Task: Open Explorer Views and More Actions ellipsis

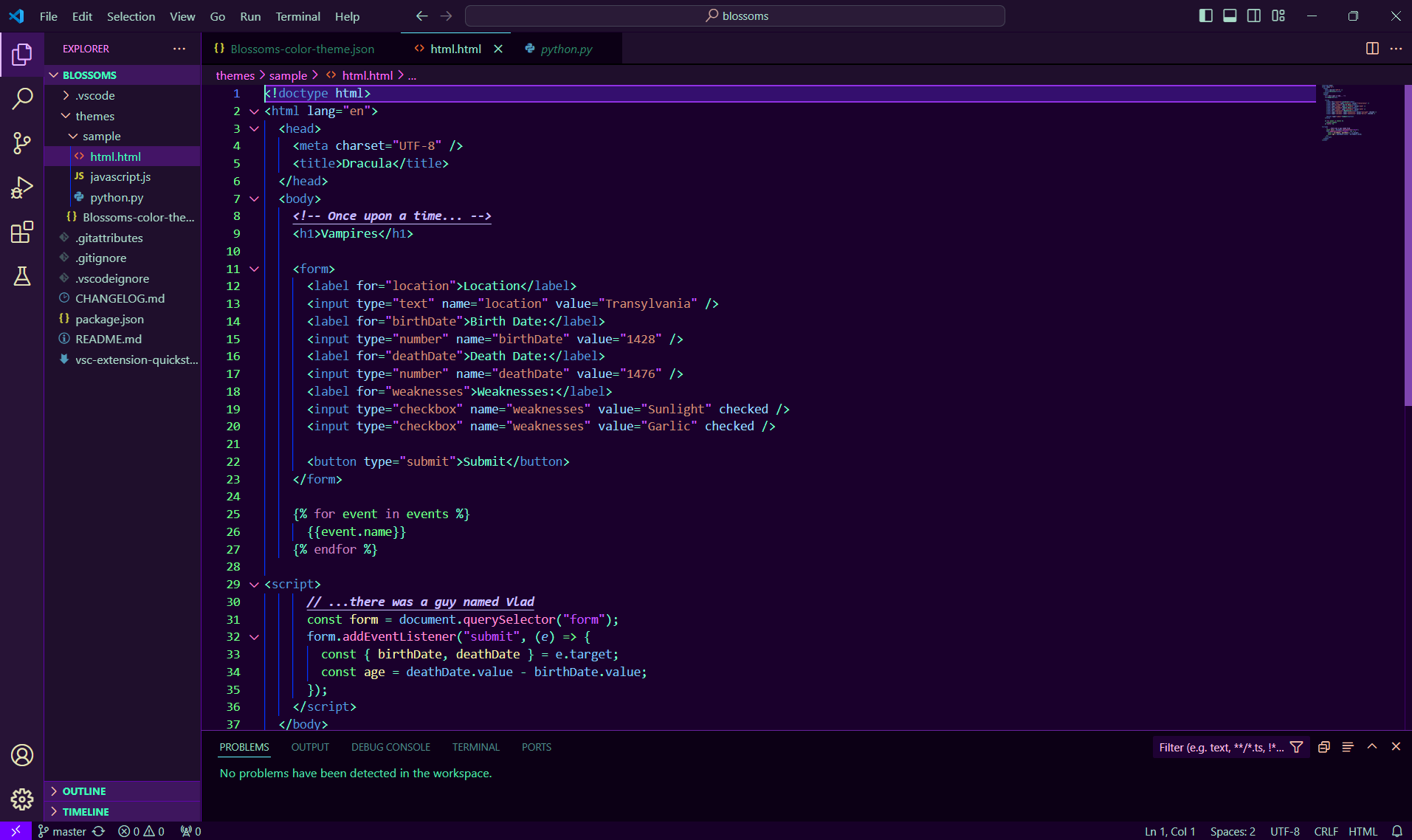Action: coord(179,49)
